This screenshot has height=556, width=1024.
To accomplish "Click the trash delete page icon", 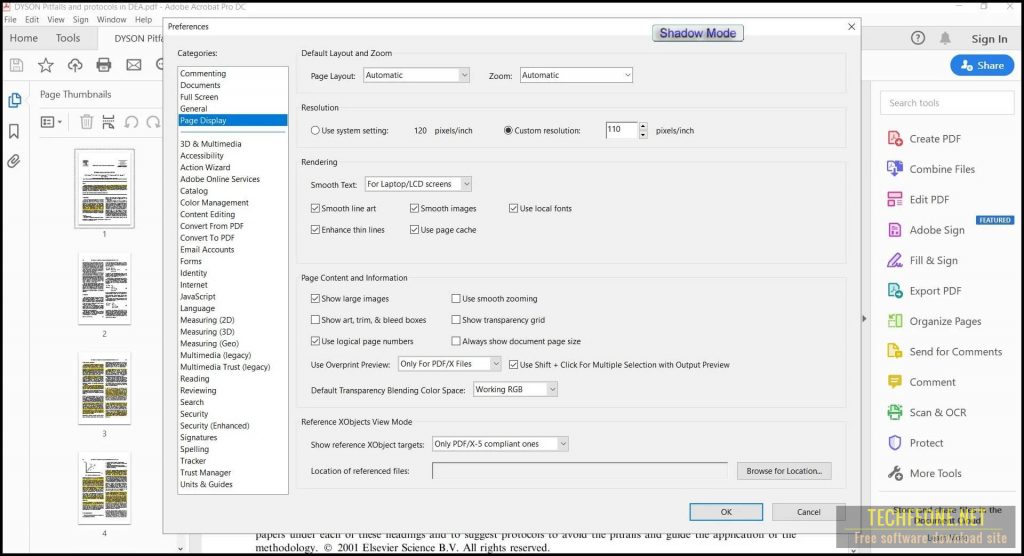I will tap(86, 122).
